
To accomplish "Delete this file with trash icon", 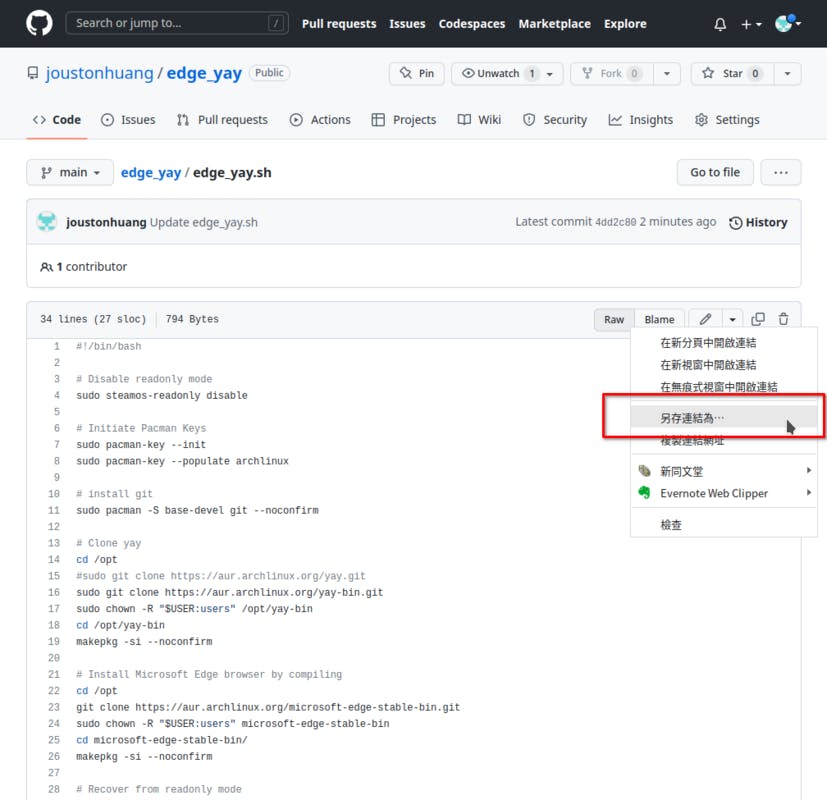I will pos(783,319).
